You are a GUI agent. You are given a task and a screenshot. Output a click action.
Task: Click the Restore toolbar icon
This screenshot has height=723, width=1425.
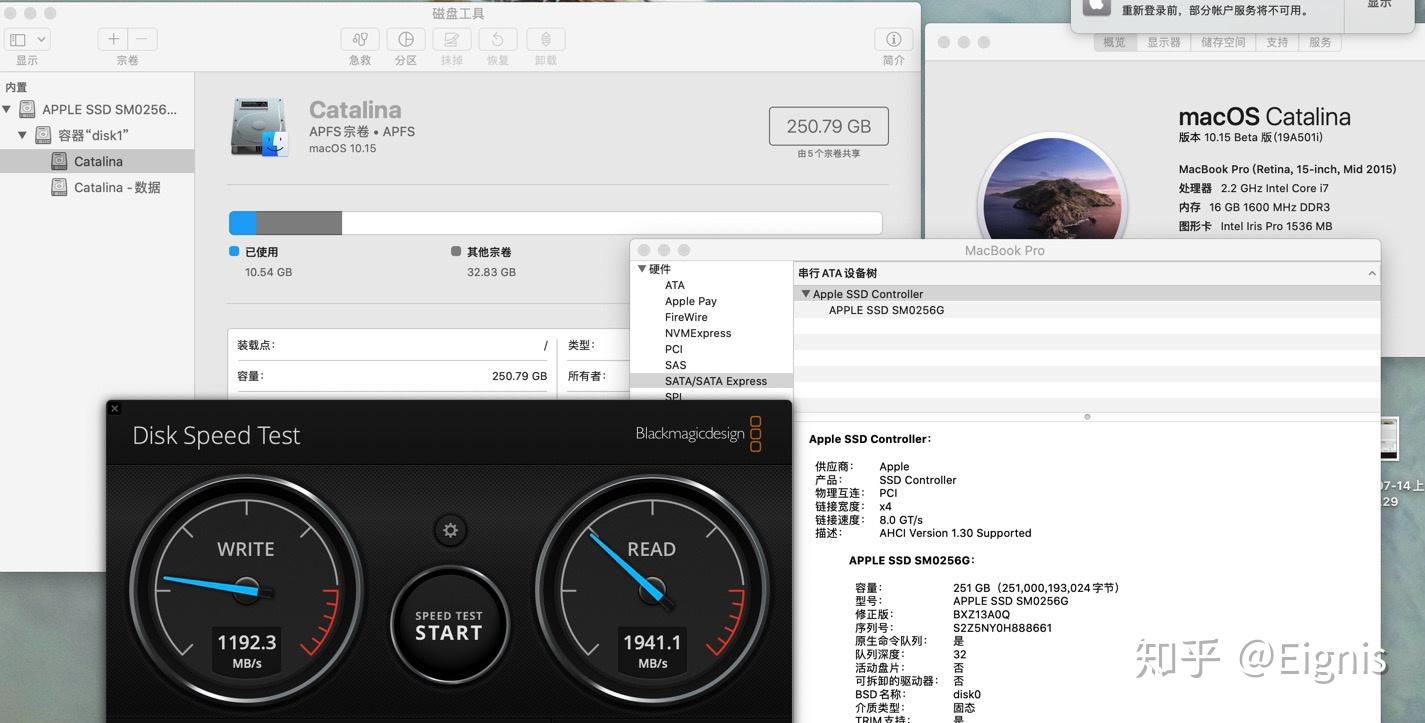coord(498,39)
